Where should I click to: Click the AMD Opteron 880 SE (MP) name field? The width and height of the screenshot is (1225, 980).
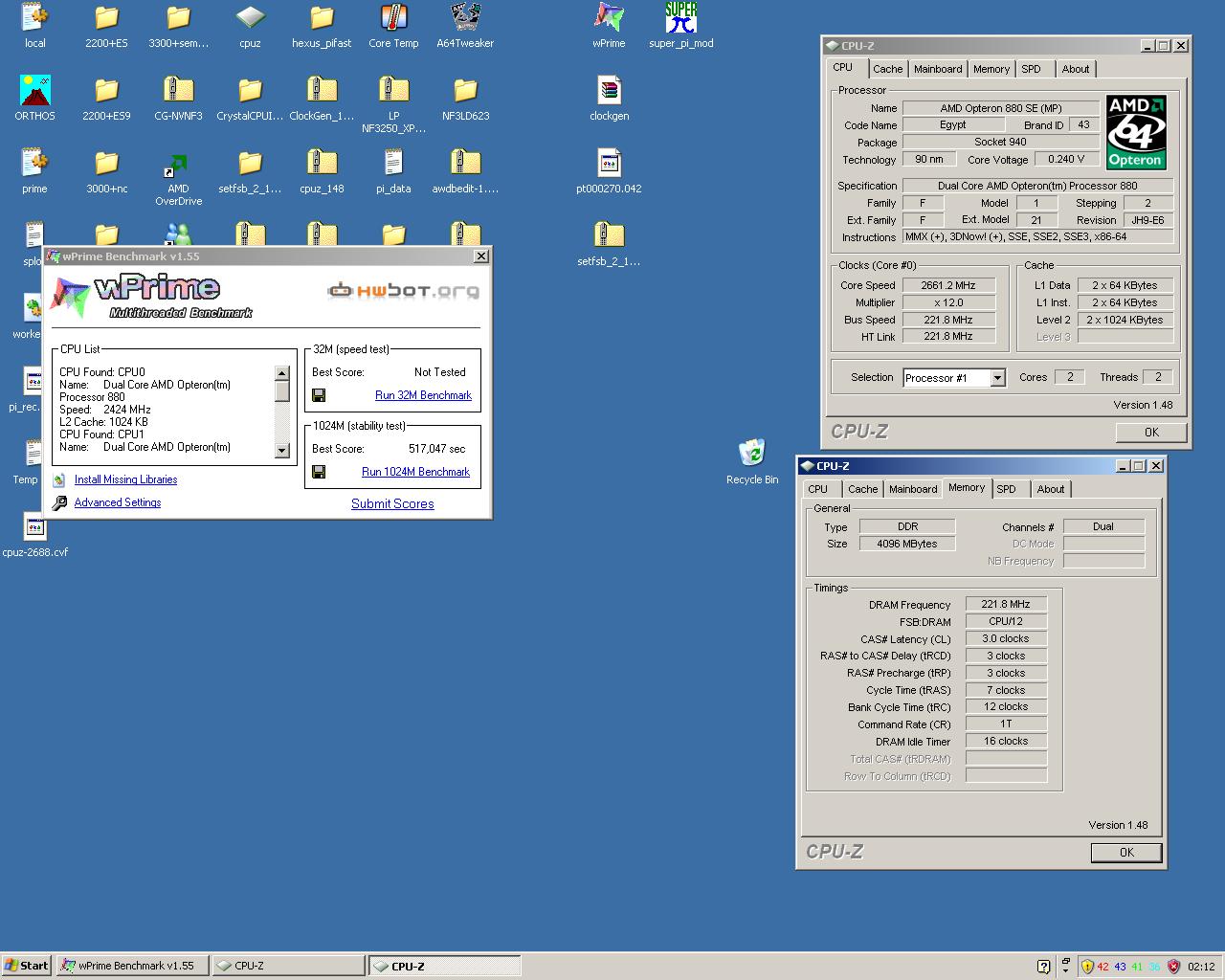pyautogui.click(x=1001, y=108)
